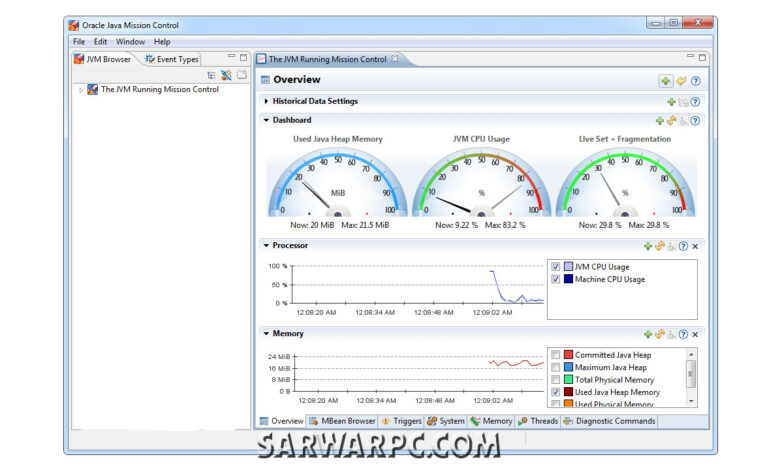Switch to the Memory bottom tab
The image size is (780, 470).
491,421
